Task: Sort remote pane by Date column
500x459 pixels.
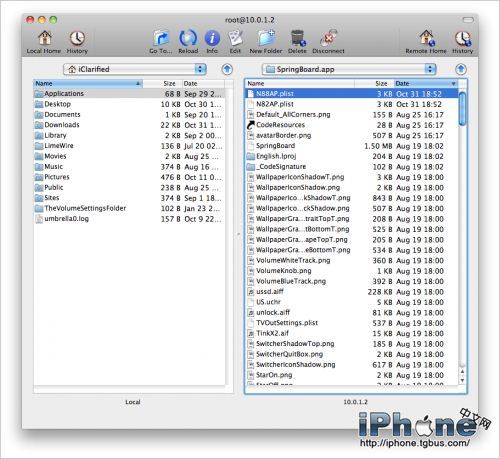Action: [426, 83]
